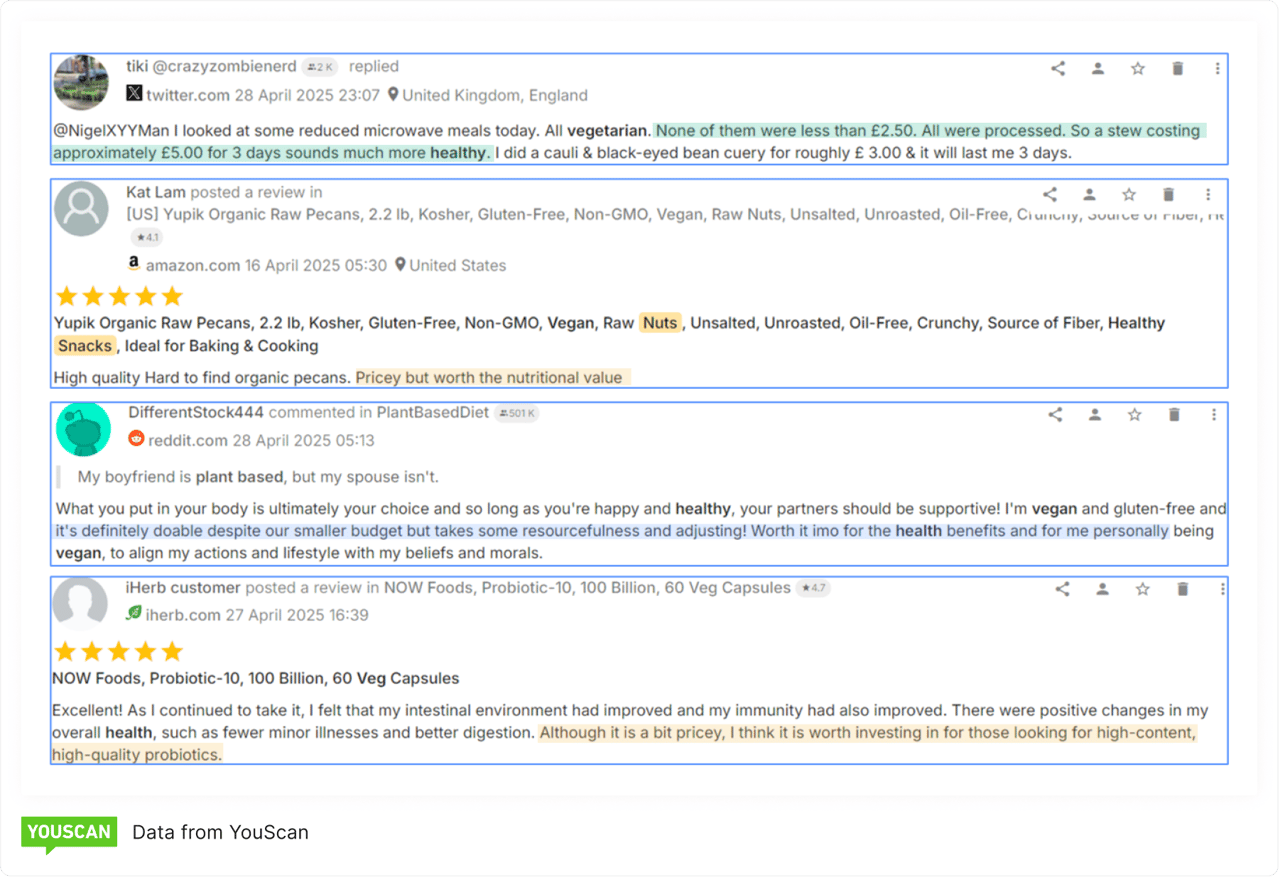Click Kat Lam's avatar thumbnail
Image resolution: width=1280 pixels, height=877 pixels.
click(x=81, y=209)
